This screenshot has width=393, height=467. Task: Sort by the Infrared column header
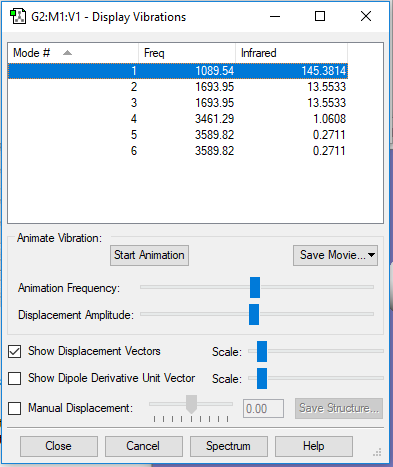pyautogui.click(x=292, y=53)
